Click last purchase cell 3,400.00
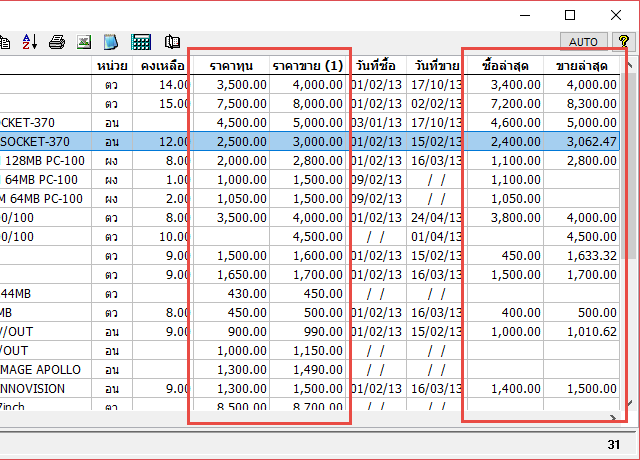The width and height of the screenshot is (640, 460). tap(505, 84)
